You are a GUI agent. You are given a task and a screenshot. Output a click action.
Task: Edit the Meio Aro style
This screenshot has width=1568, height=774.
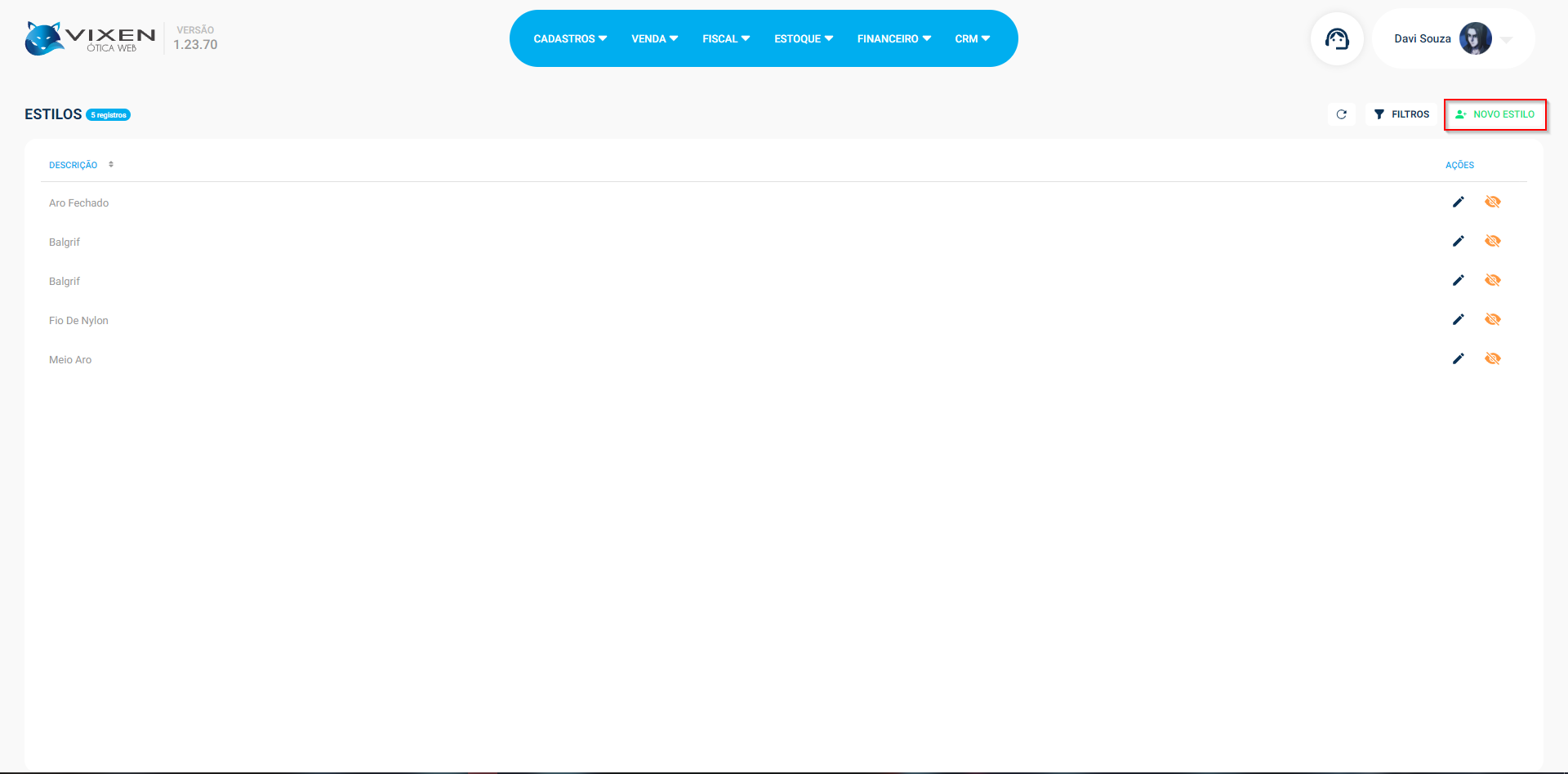[x=1459, y=358]
